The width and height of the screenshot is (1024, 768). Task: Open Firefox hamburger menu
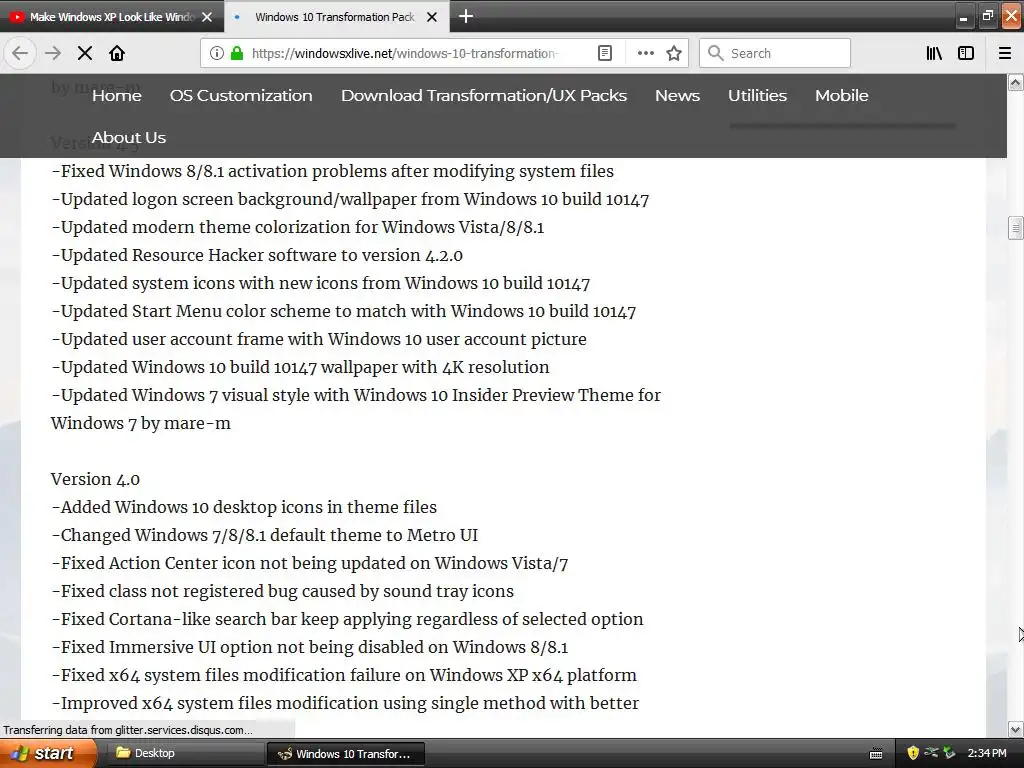point(1005,53)
